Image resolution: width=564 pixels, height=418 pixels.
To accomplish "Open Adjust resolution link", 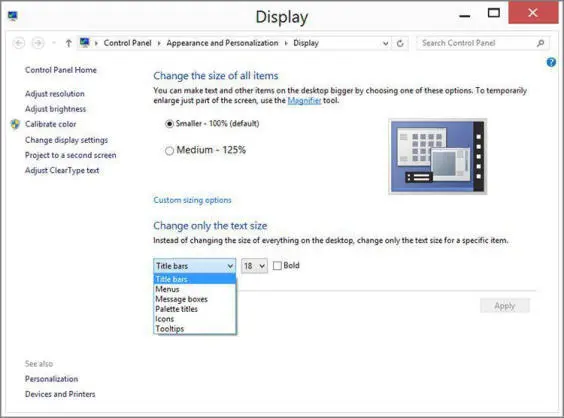I will [55, 94].
